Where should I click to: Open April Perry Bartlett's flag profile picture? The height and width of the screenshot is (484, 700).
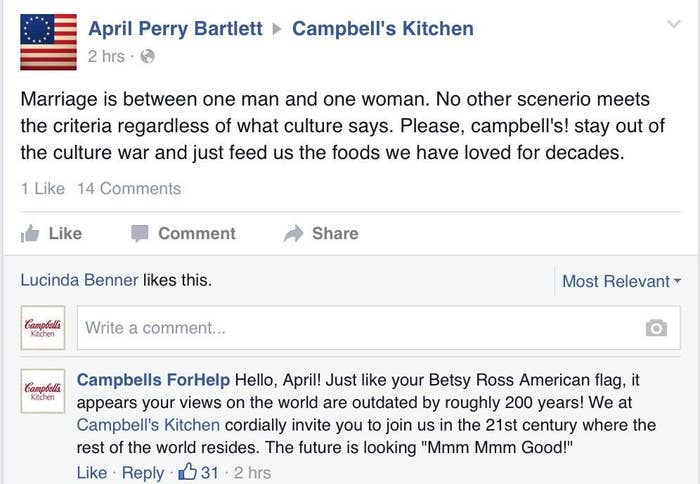coord(48,42)
